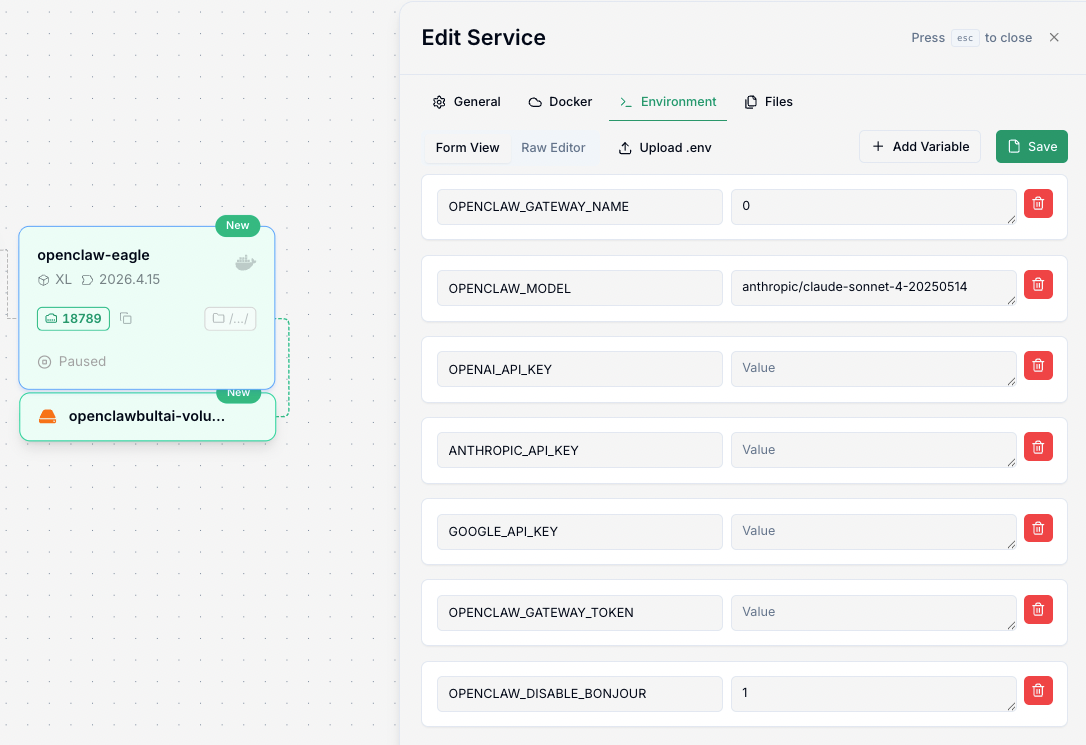The image size is (1086, 745).
Task: Copy the port 18789 address
Action: click(126, 319)
